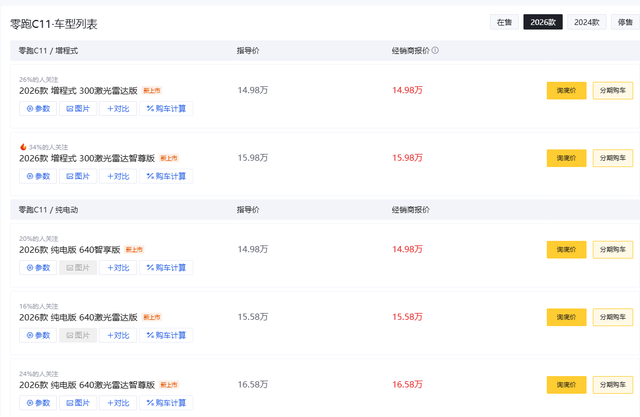Click info icon next to 经销商报价
The height and width of the screenshot is (417, 640).
[x=435, y=50]
